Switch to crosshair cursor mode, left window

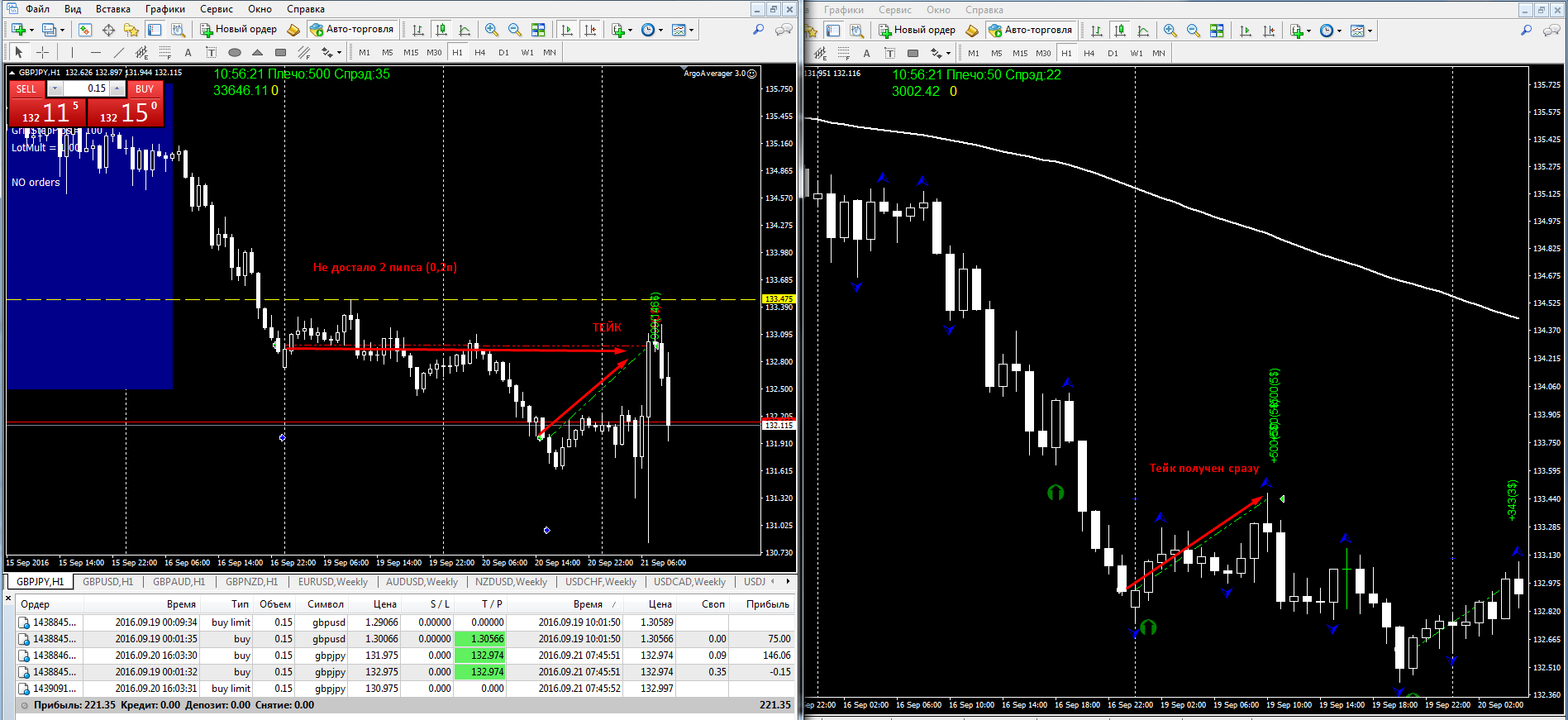tap(43, 52)
